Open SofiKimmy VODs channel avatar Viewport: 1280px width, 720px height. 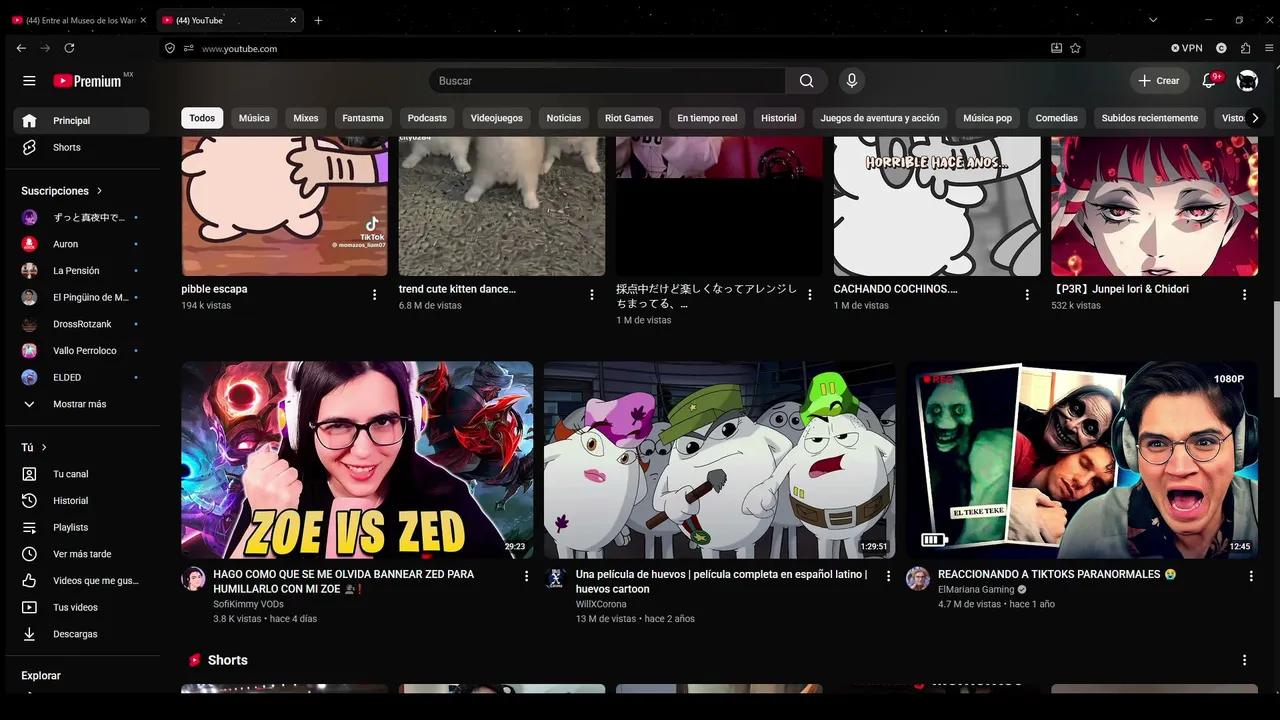point(193,579)
